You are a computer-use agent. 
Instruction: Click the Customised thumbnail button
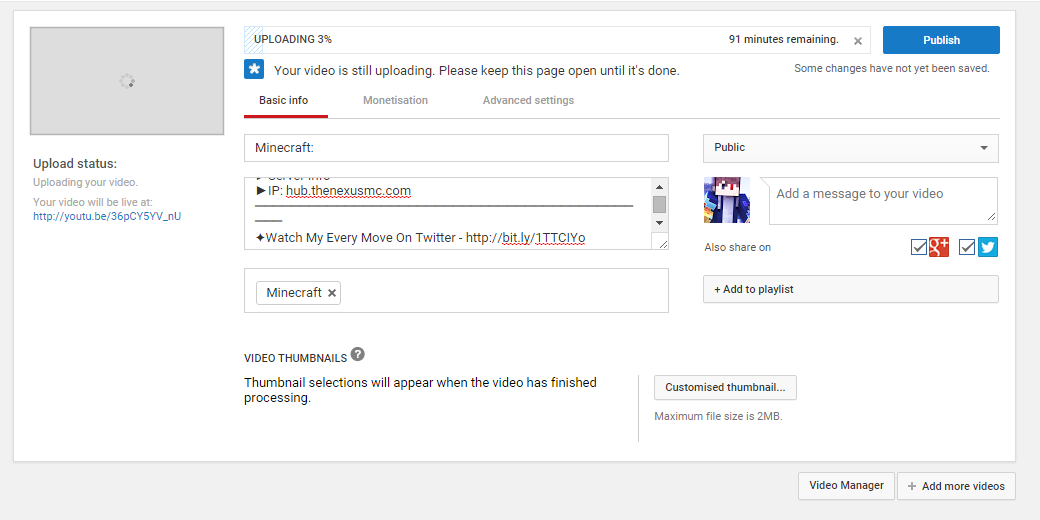point(725,387)
